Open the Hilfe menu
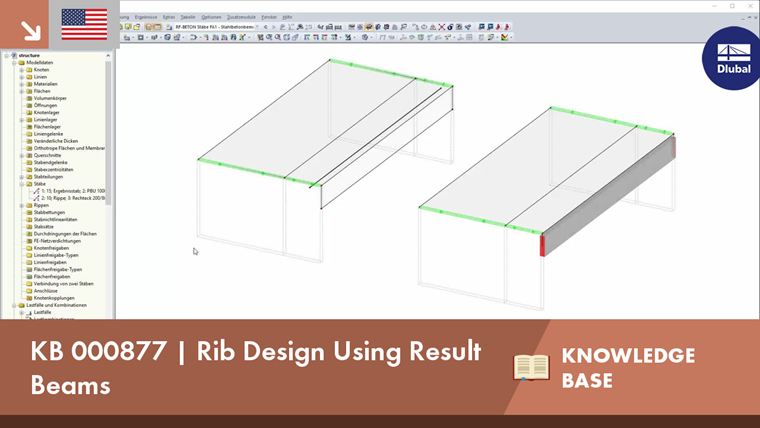 287,17
